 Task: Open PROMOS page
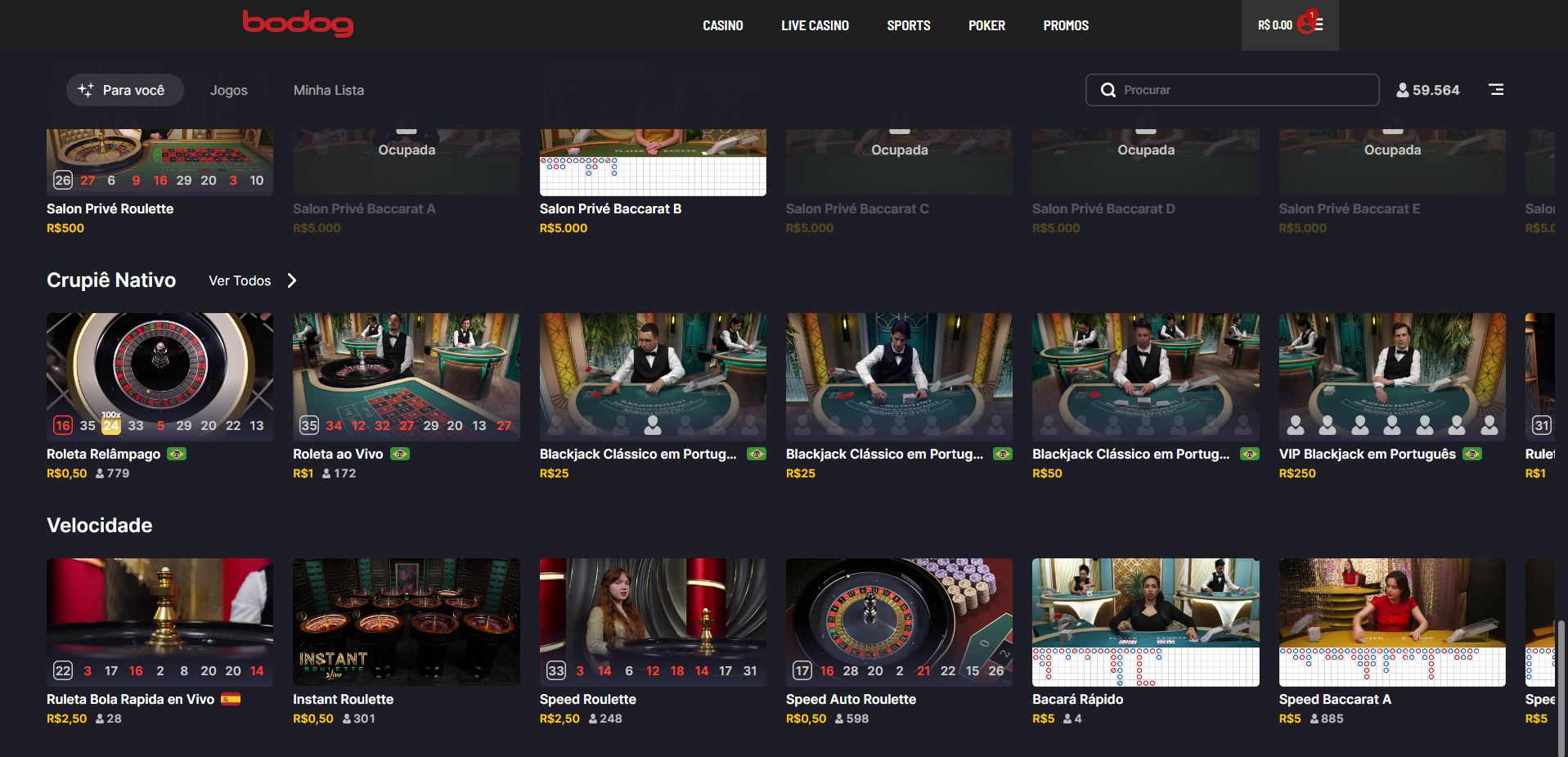[x=1066, y=25]
